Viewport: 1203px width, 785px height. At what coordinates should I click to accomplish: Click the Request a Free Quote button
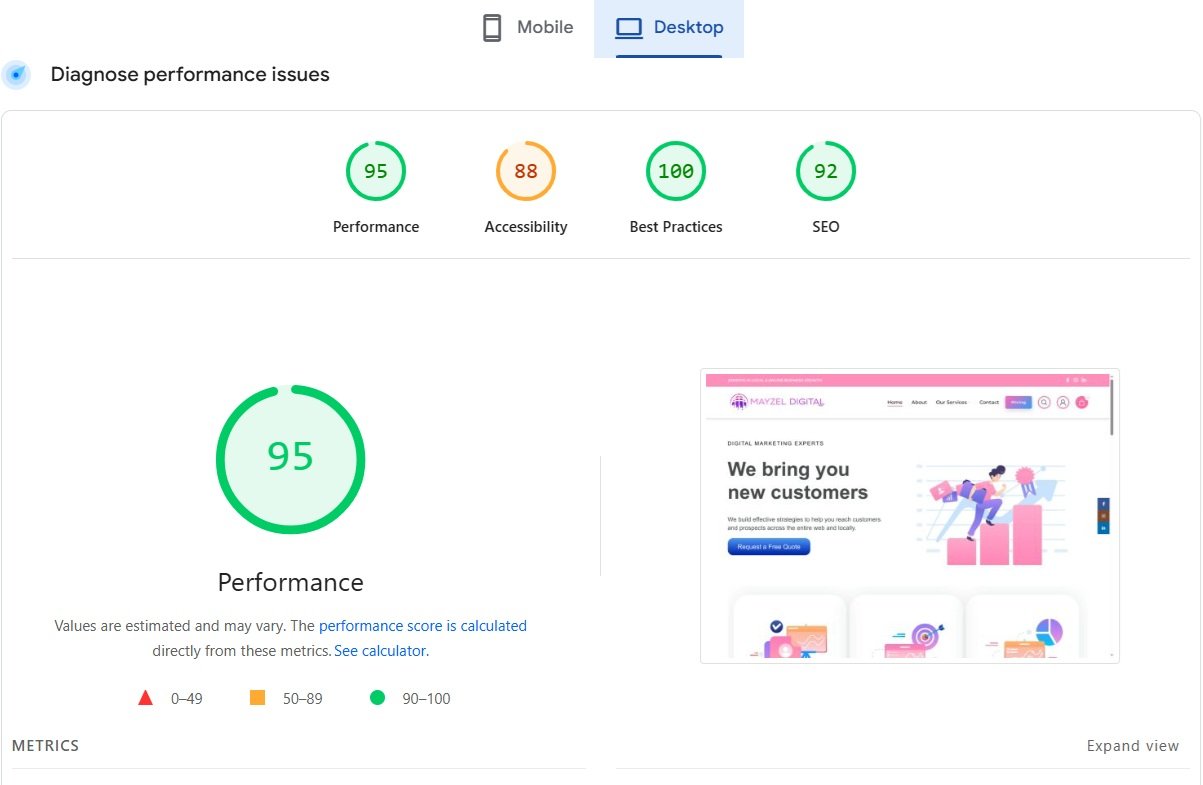768,546
